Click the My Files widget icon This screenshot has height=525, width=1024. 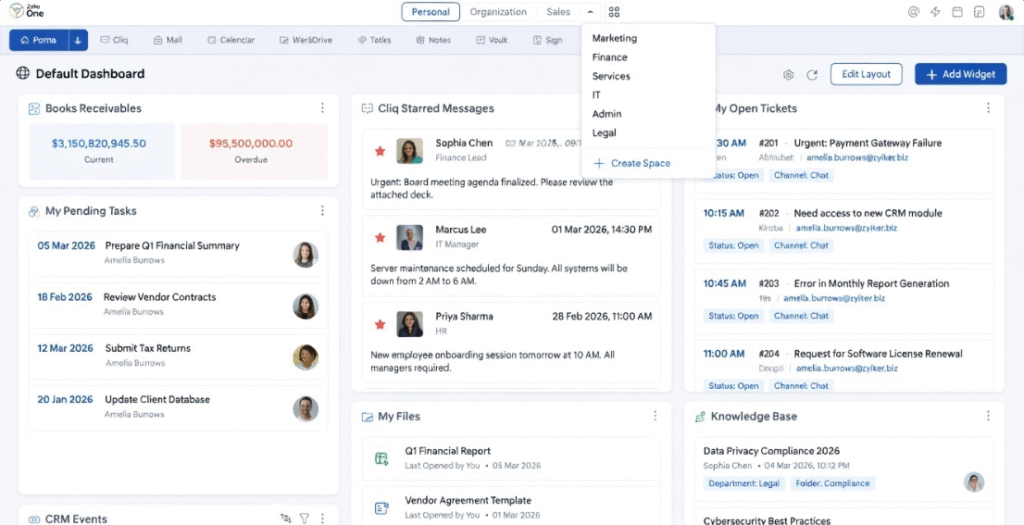(x=367, y=416)
